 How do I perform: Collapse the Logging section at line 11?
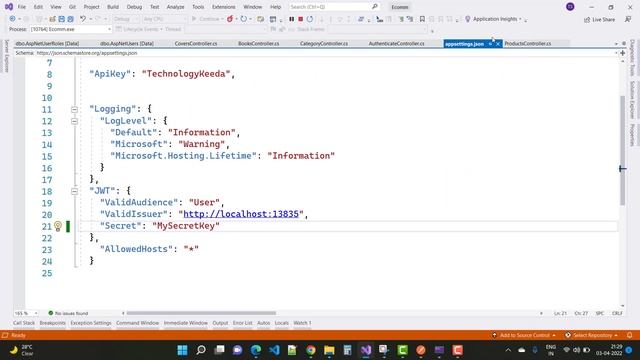74,109
